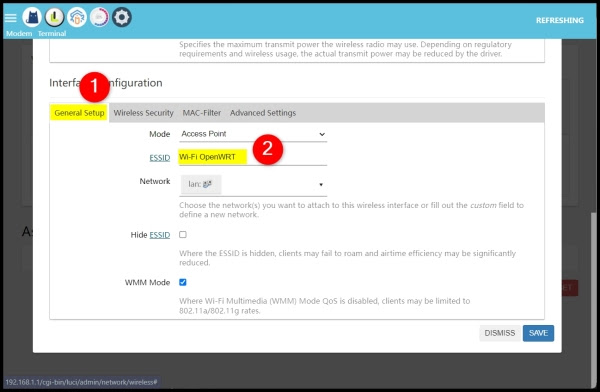600x392 pixels.
Task: Open the Modem cat icon
Action: pos(32,17)
